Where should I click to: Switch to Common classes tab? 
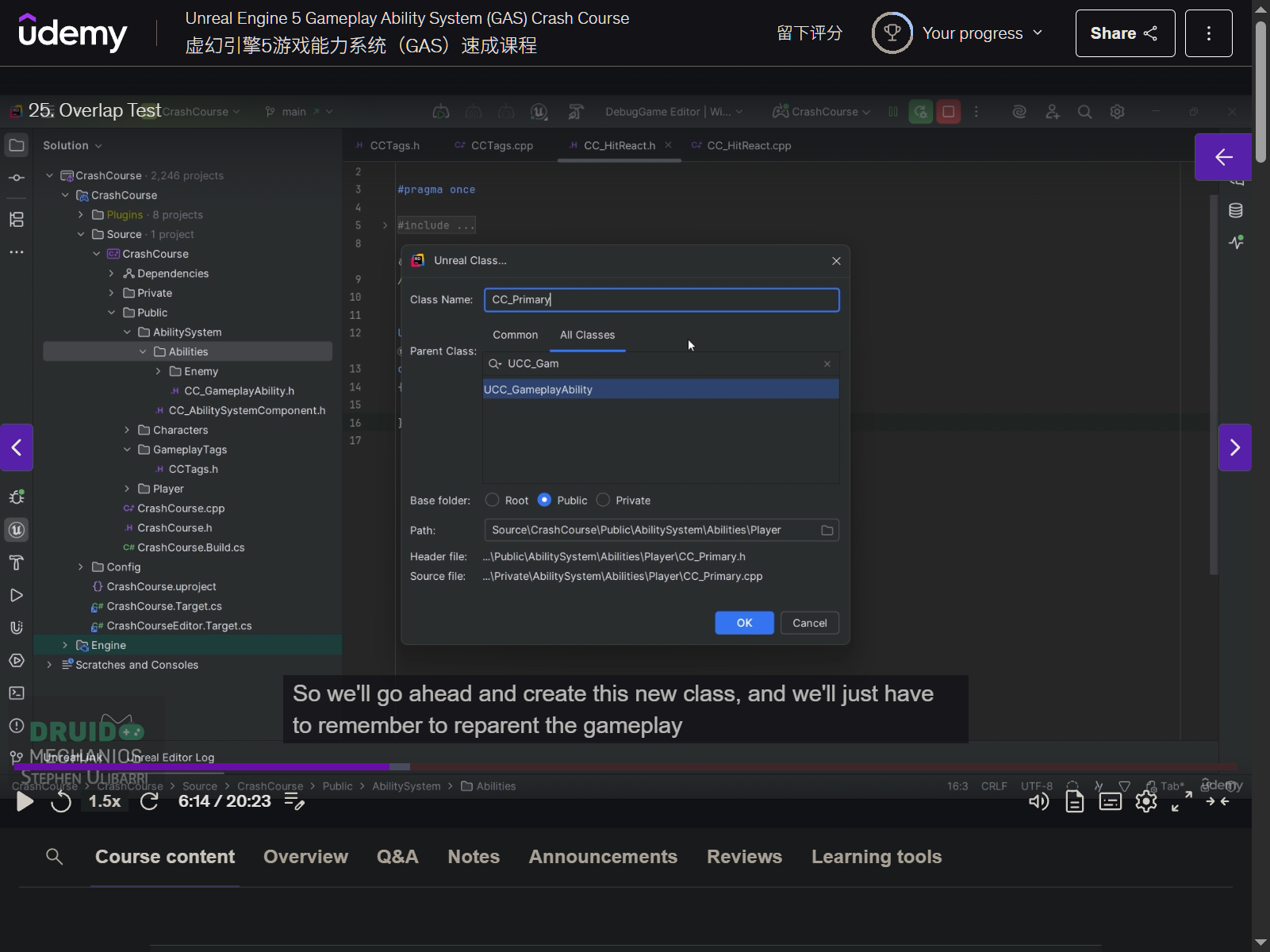tap(515, 335)
